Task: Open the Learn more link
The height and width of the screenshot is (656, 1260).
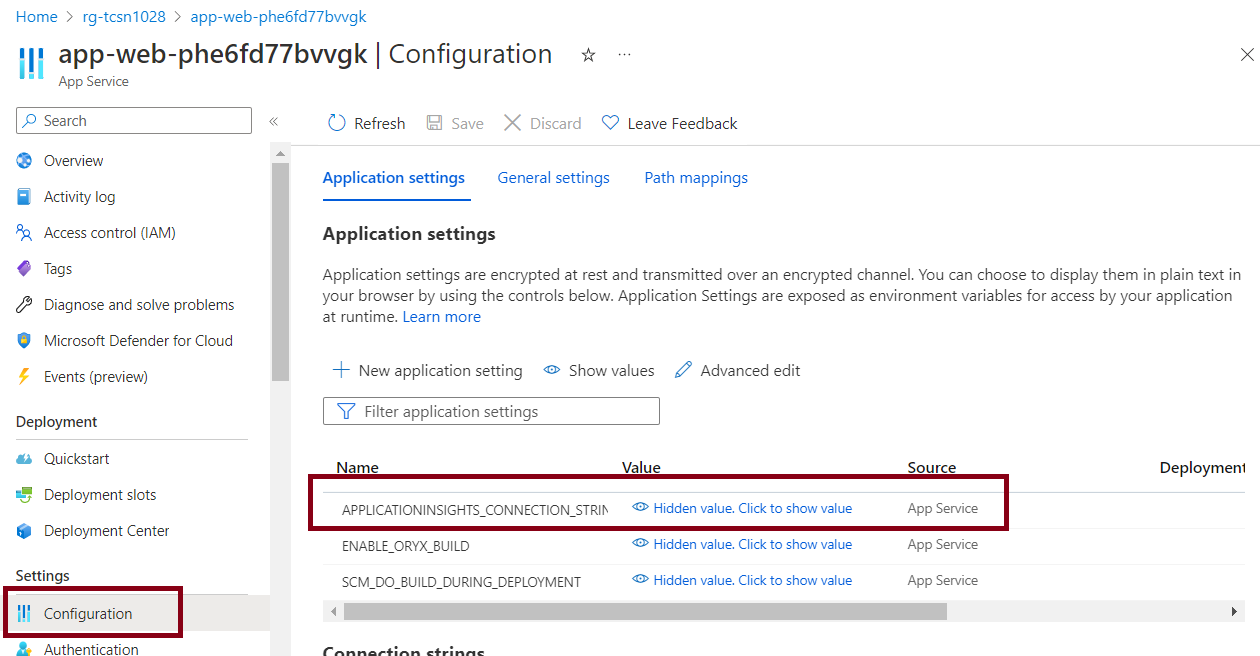Action: point(441,317)
